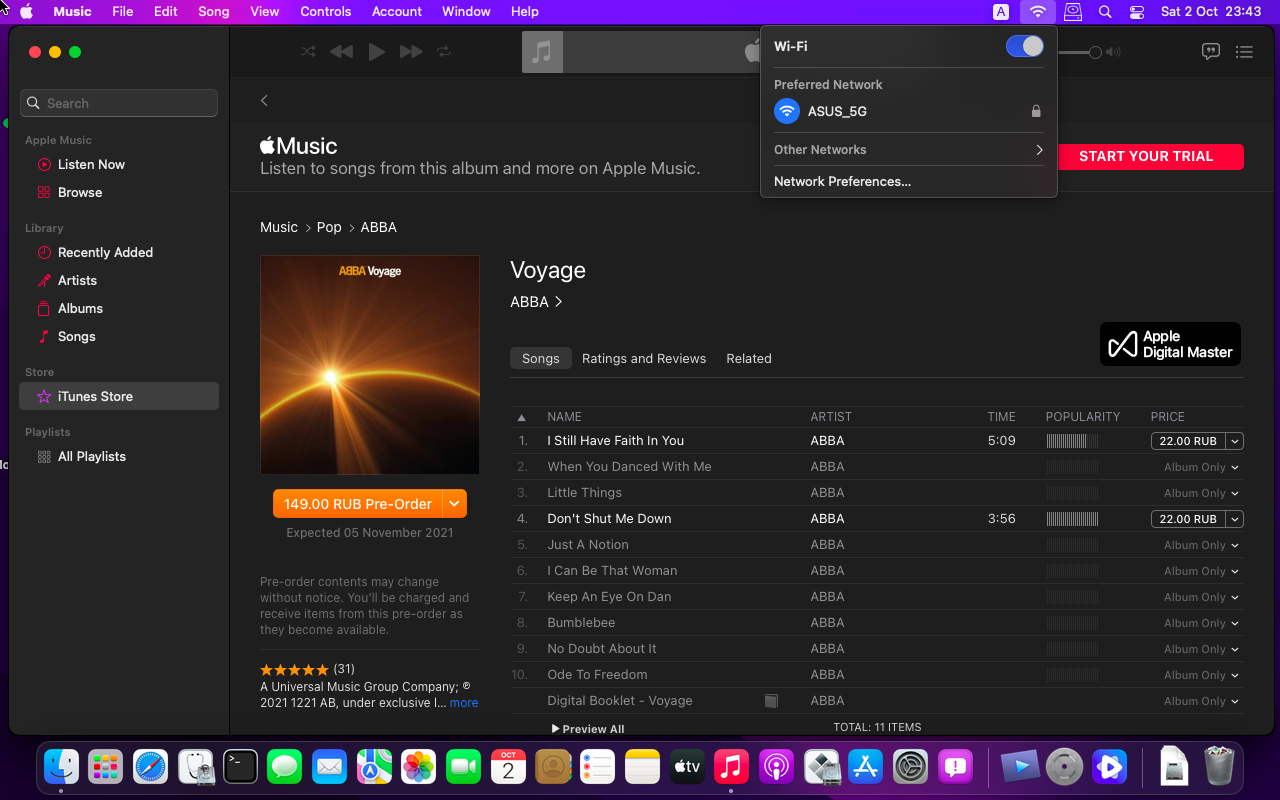Open the Digital Booklet icon
Image resolution: width=1280 pixels, height=800 pixels.
(x=771, y=701)
